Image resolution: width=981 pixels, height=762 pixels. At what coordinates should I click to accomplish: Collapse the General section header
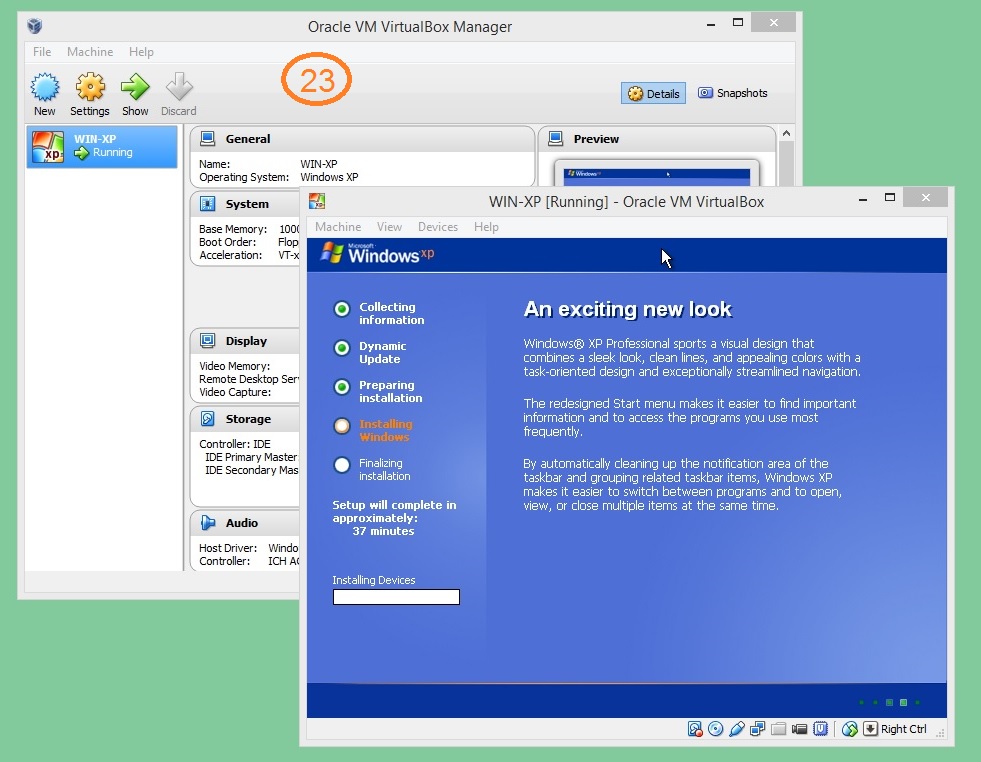[248, 139]
